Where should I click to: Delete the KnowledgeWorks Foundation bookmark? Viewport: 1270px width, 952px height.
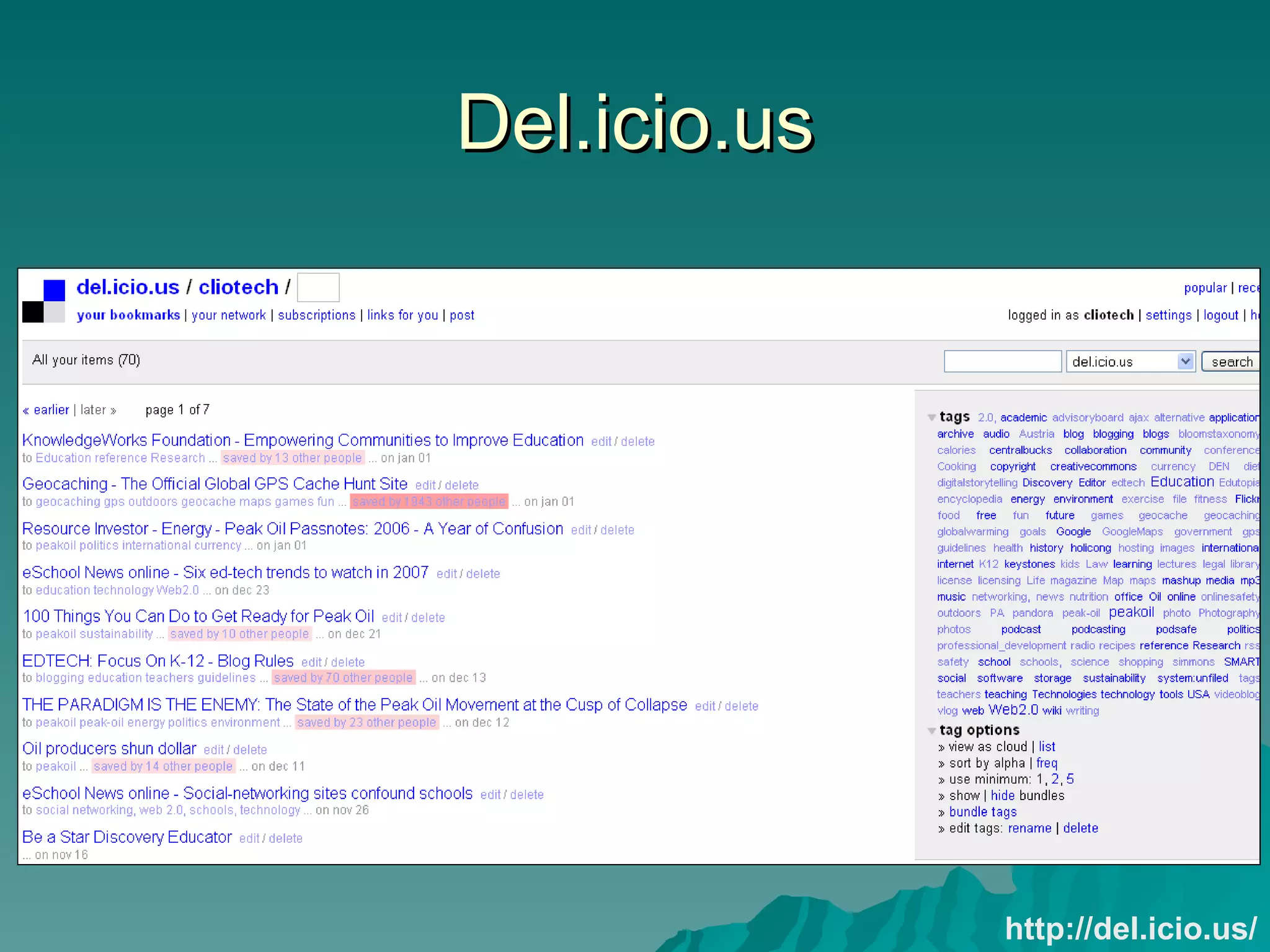click(637, 441)
